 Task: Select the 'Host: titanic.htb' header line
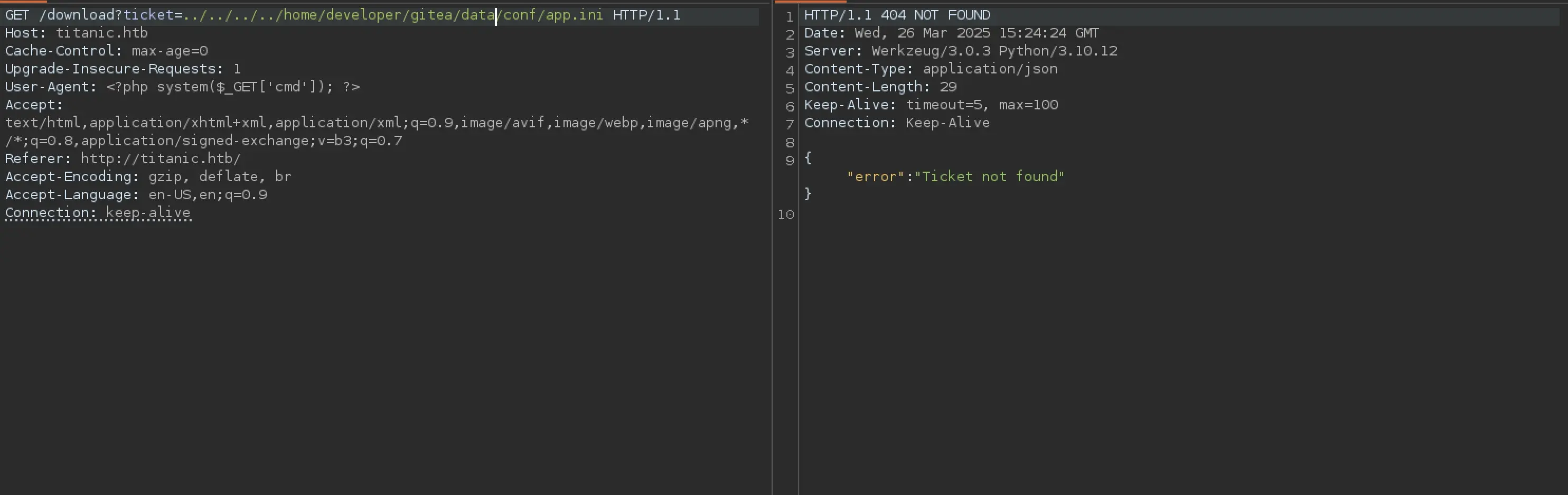click(x=76, y=33)
